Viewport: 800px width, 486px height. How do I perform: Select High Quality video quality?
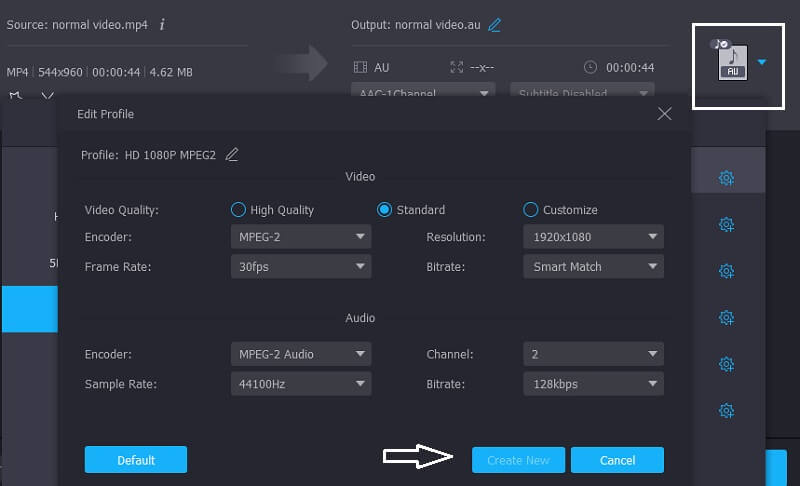click(272, 210)
